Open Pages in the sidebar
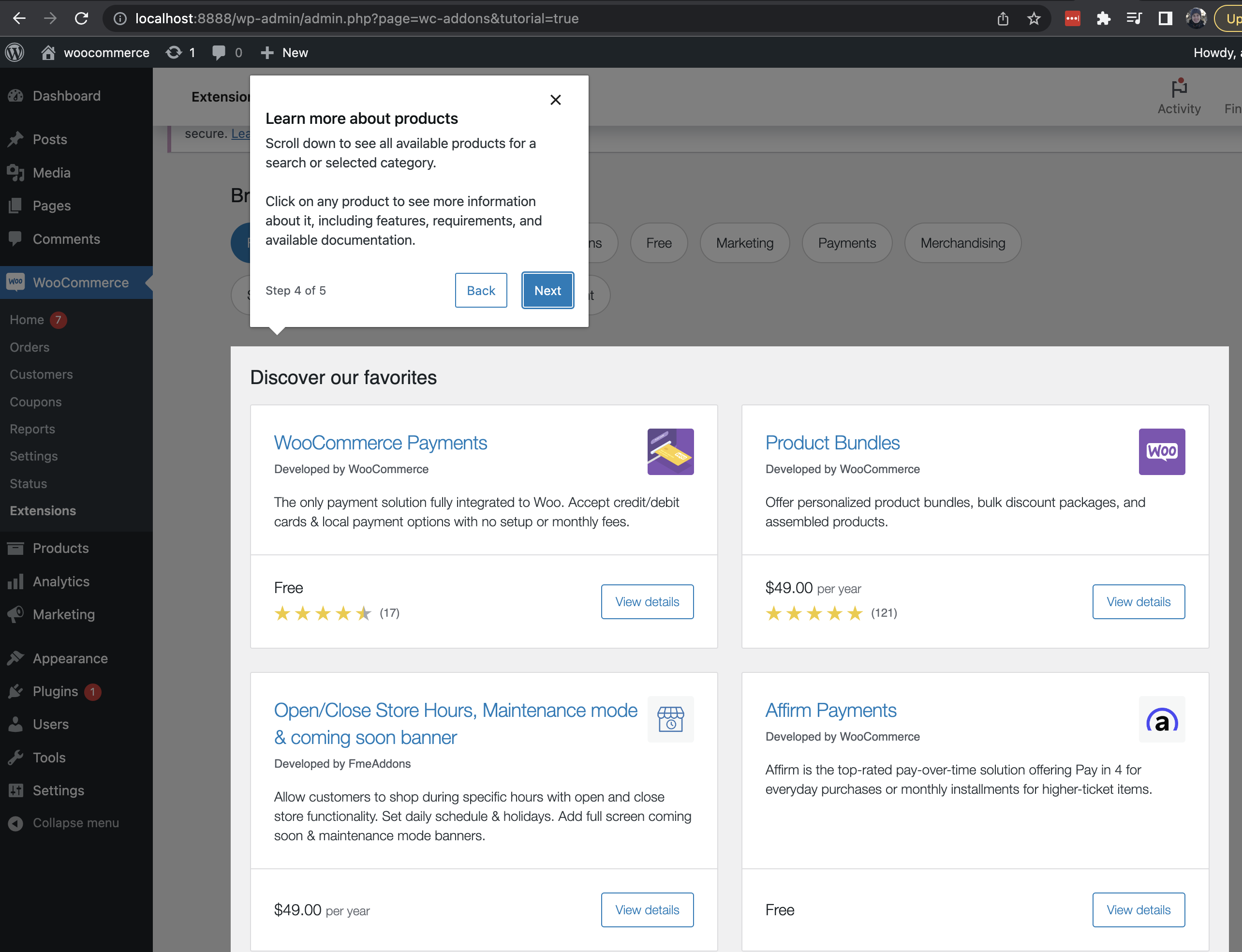The width and height of the screenshot is (1242, 952). point(76,206)
